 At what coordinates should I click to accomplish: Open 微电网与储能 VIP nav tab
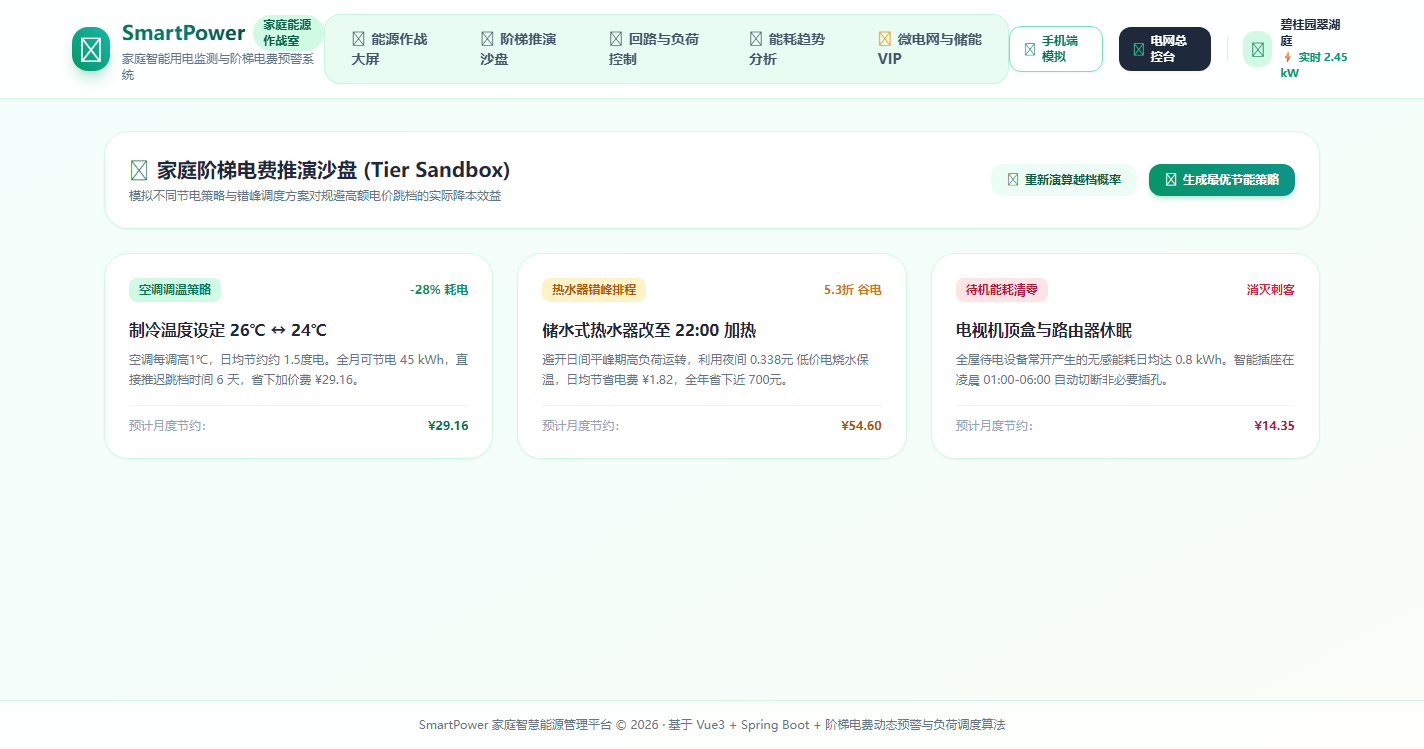pos(930,49)
